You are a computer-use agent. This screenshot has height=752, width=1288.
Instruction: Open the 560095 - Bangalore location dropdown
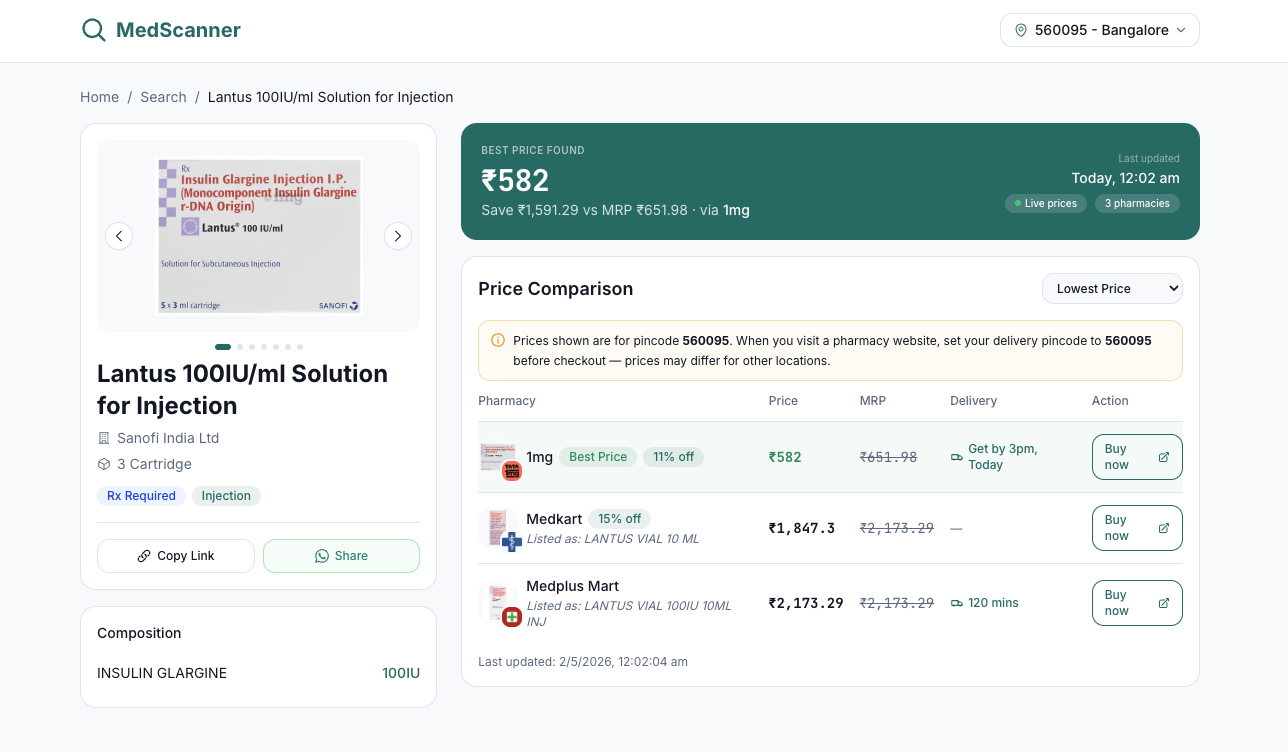(x=1100, y=30)
